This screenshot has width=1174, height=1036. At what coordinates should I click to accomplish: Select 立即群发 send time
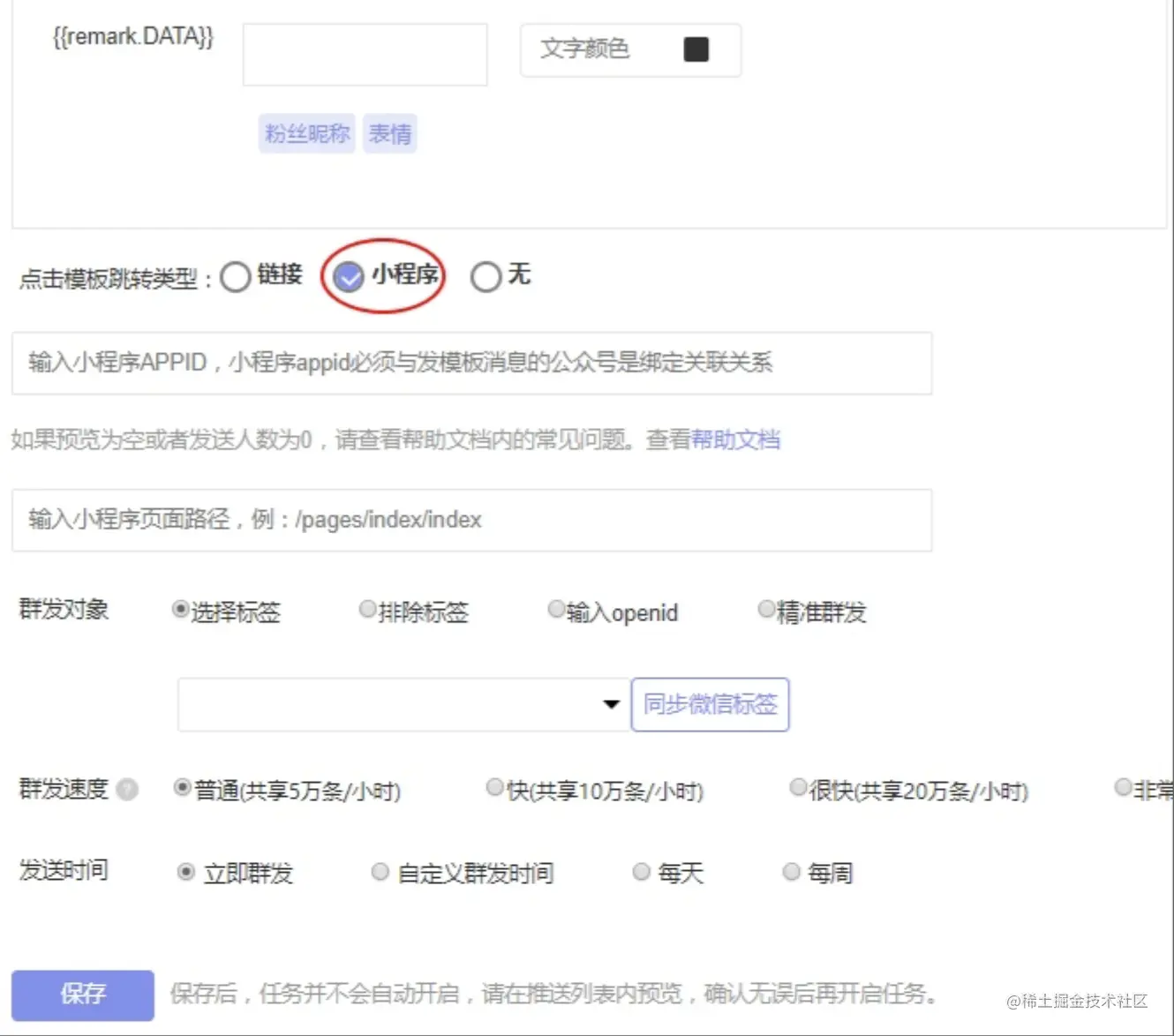pyautogui.click(x=185, y=872)
